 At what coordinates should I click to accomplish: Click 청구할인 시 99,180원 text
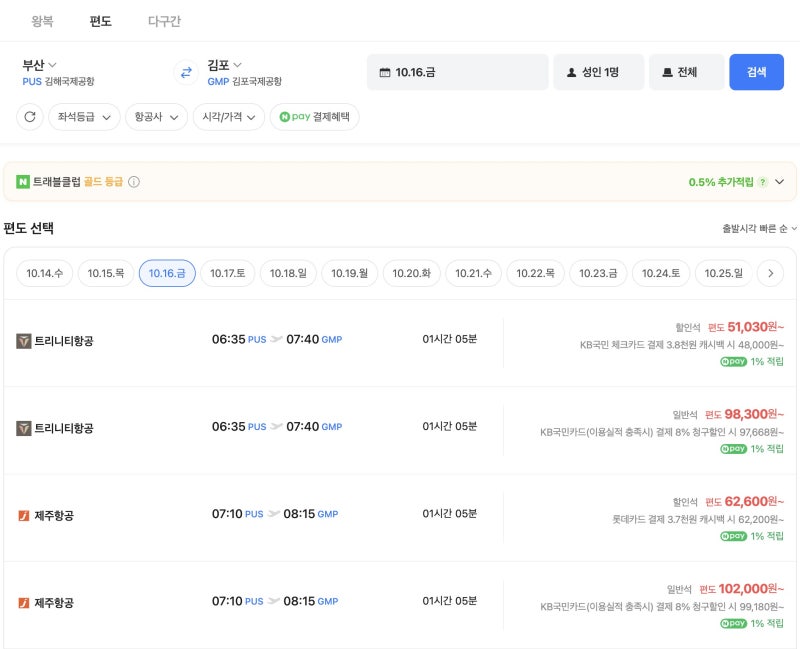click(x=662, y=607)
